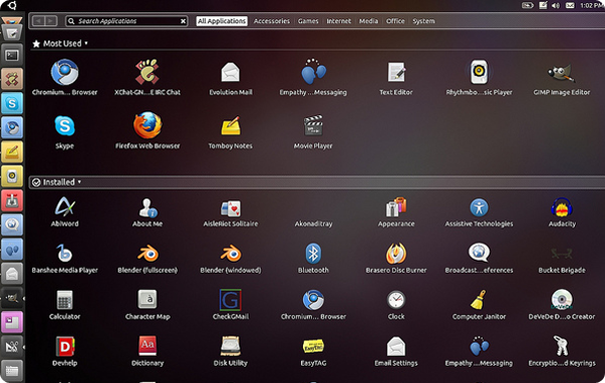Click the Skype icon in the launcher
Image resolution: width=605 pixels, height=383 pixels.
click(x=12, y=103)
